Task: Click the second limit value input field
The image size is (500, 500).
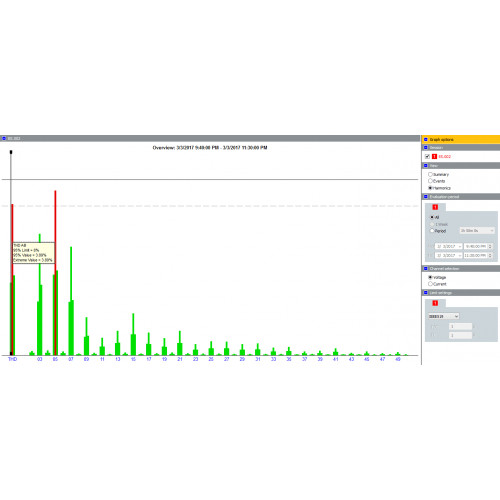Action: pos(460,335)
